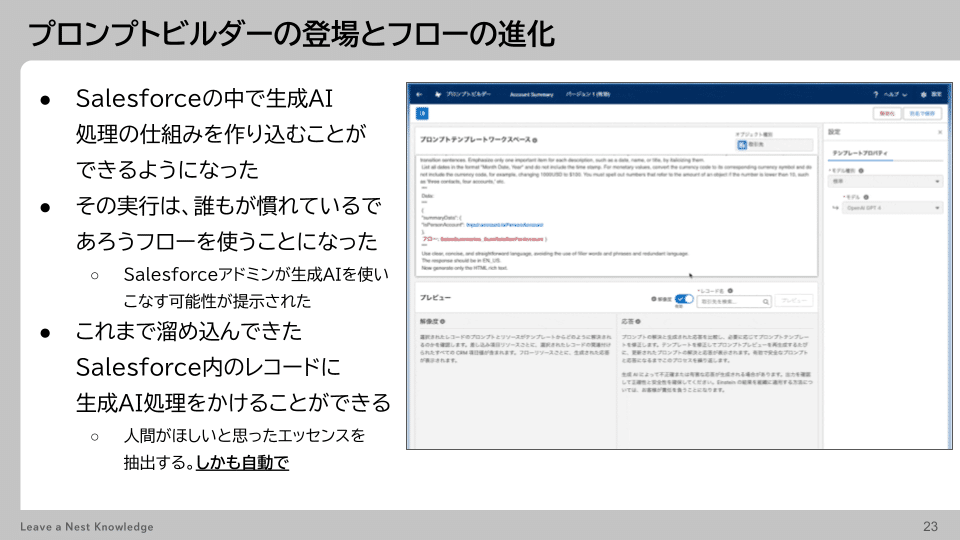Click the info icon next to レコード名

[x=730, y=291]
